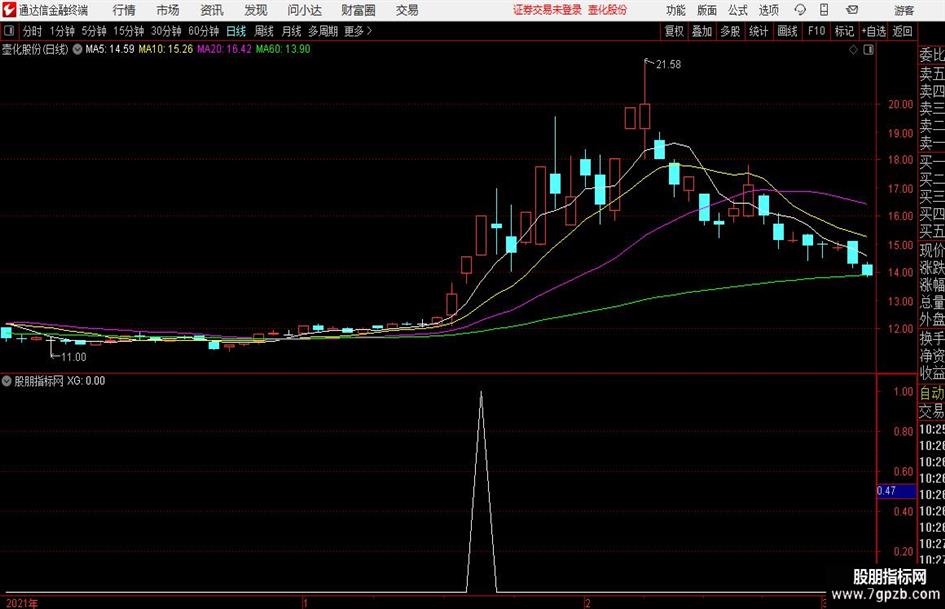
Task: Open the 行情 menu
Action: point(124,10)
